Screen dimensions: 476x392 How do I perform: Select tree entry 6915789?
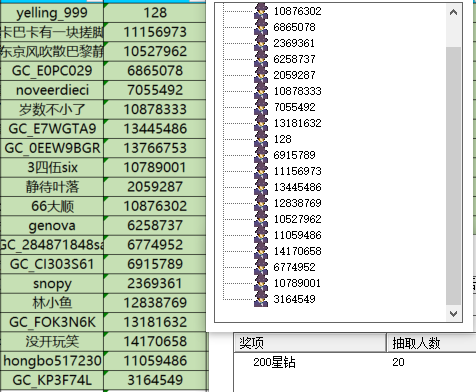tap(294, 155)
